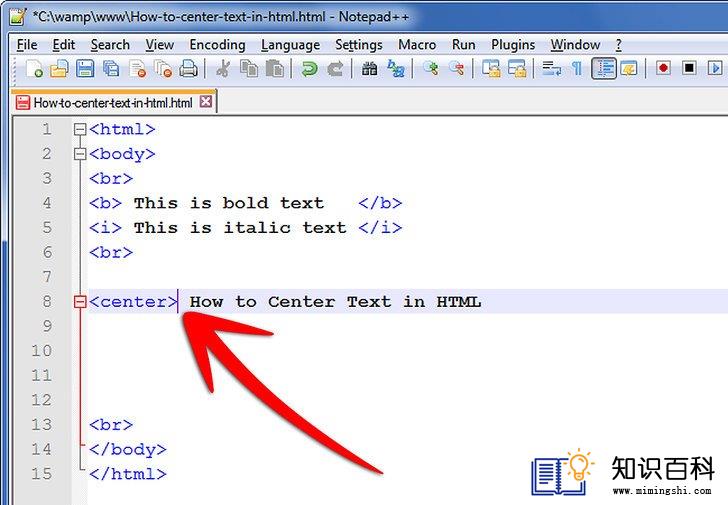Viewport: 728px width, 505px height.
Task: Click the Paste clipboard icon
Action: pos(275,69)
